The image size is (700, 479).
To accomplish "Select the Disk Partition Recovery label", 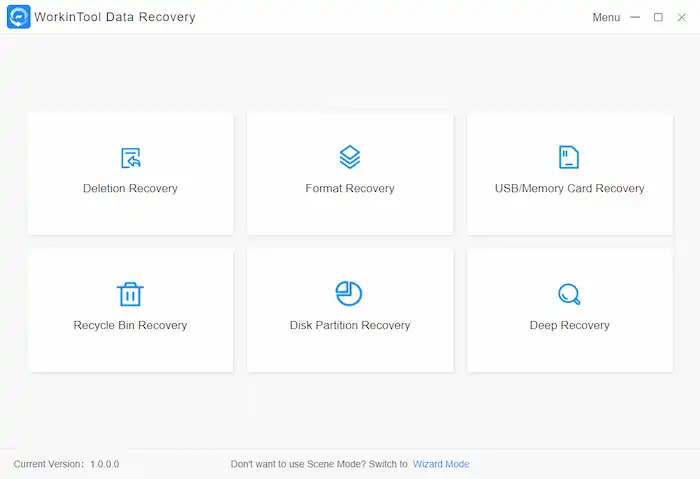I will coord(350,325).
